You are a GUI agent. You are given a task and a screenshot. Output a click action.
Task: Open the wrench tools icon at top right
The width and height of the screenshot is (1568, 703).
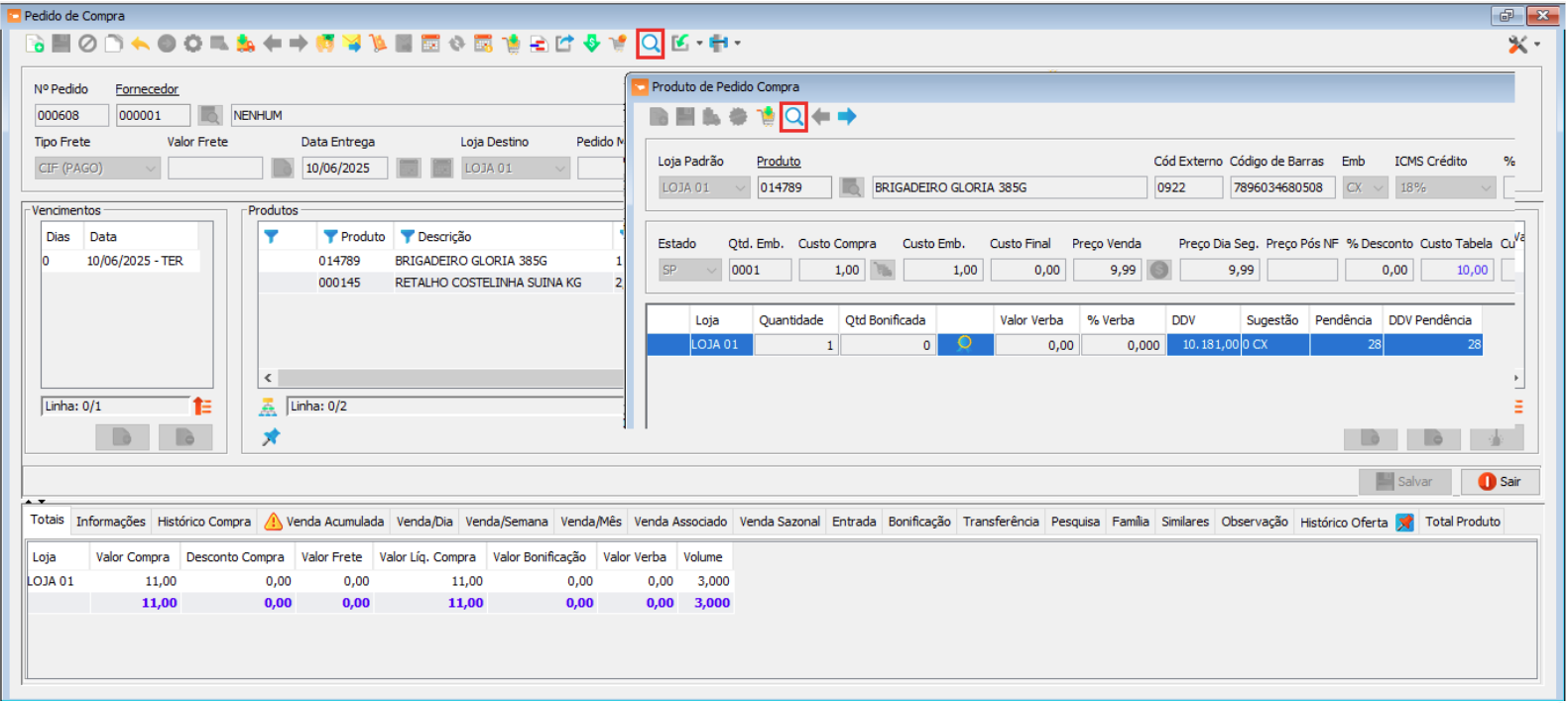1517,45
